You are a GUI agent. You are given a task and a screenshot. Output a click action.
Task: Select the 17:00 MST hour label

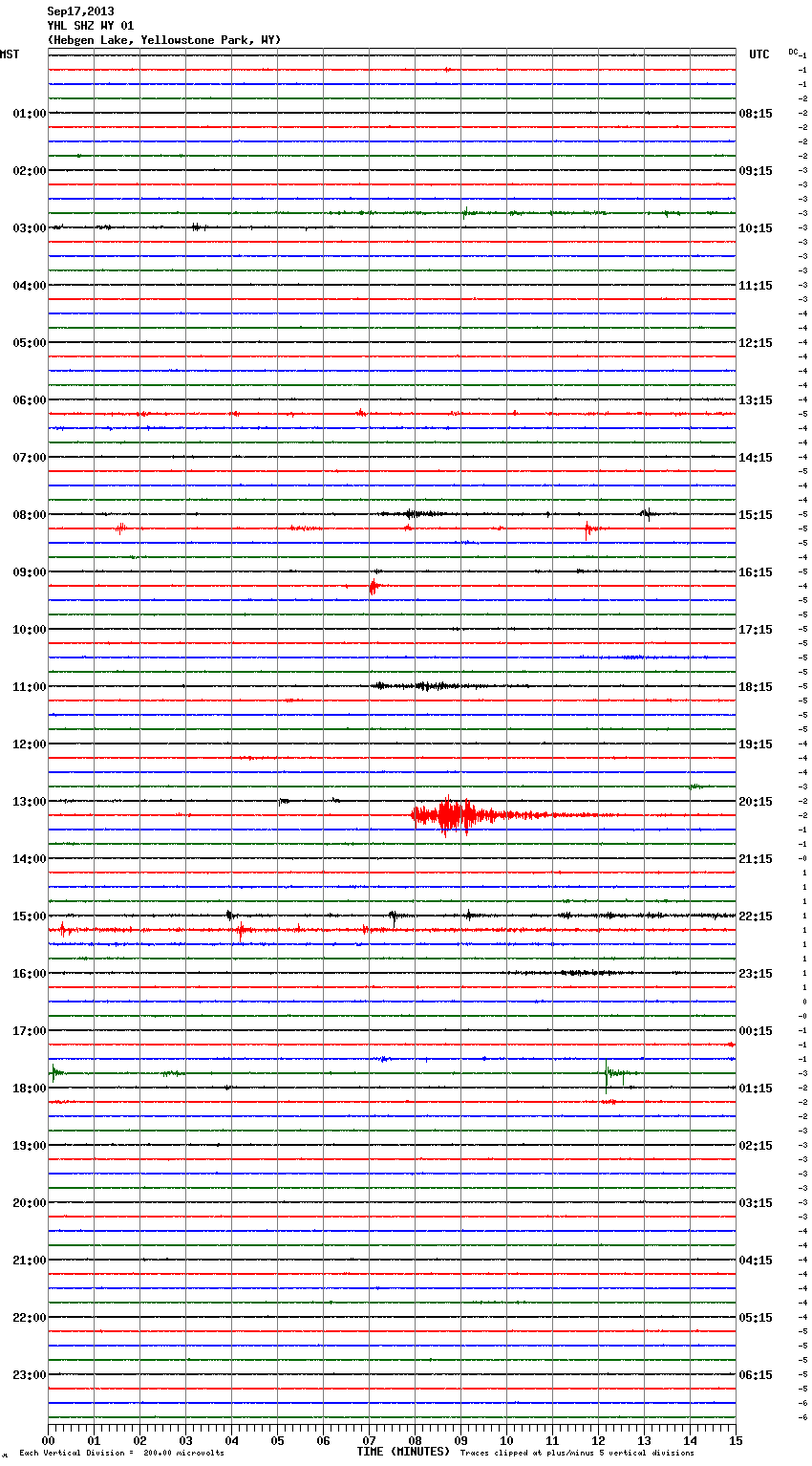(30, 1031)
